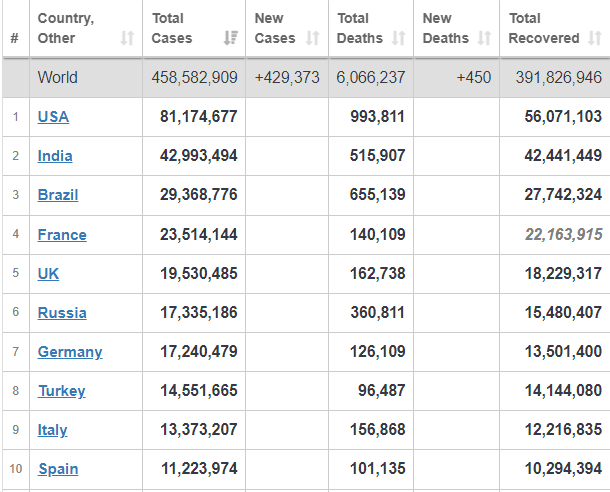Open the Italy country link
610x492 pixels.
[53, 430]
